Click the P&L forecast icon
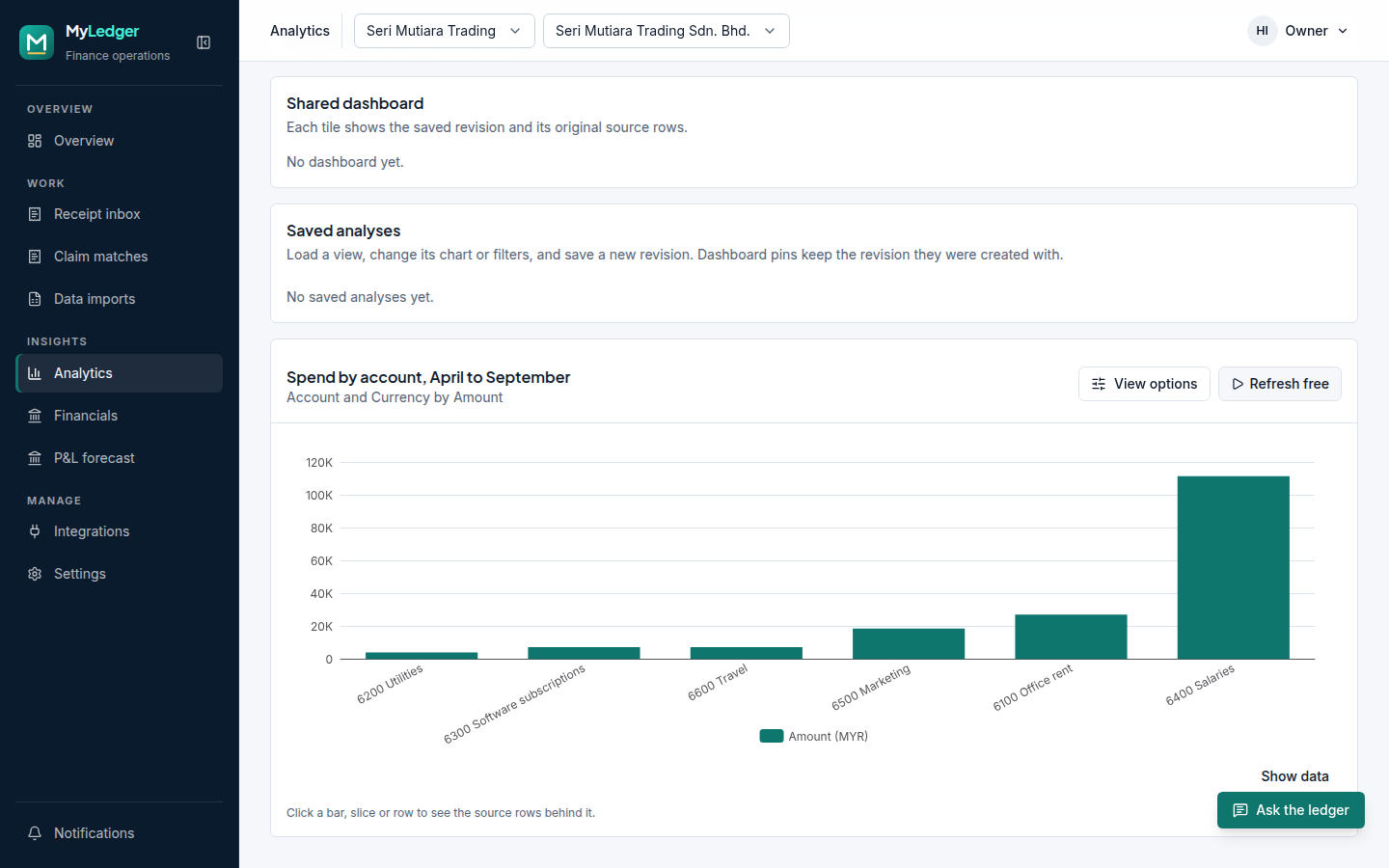 35,458
